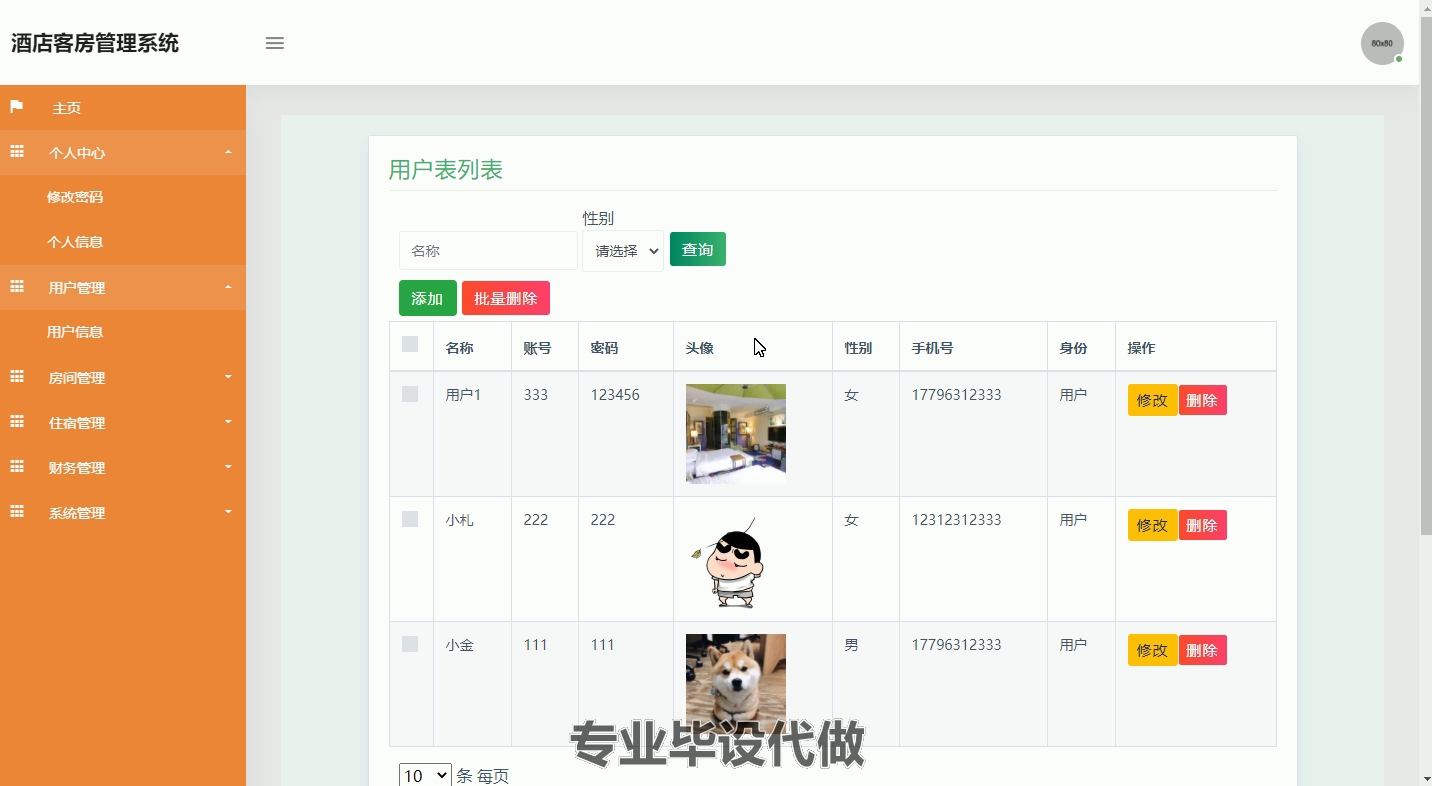The image size is (1432, 786).
Task: Click the flag icon beside 主页
Action: pyautogui.click(x=17, y=106)
